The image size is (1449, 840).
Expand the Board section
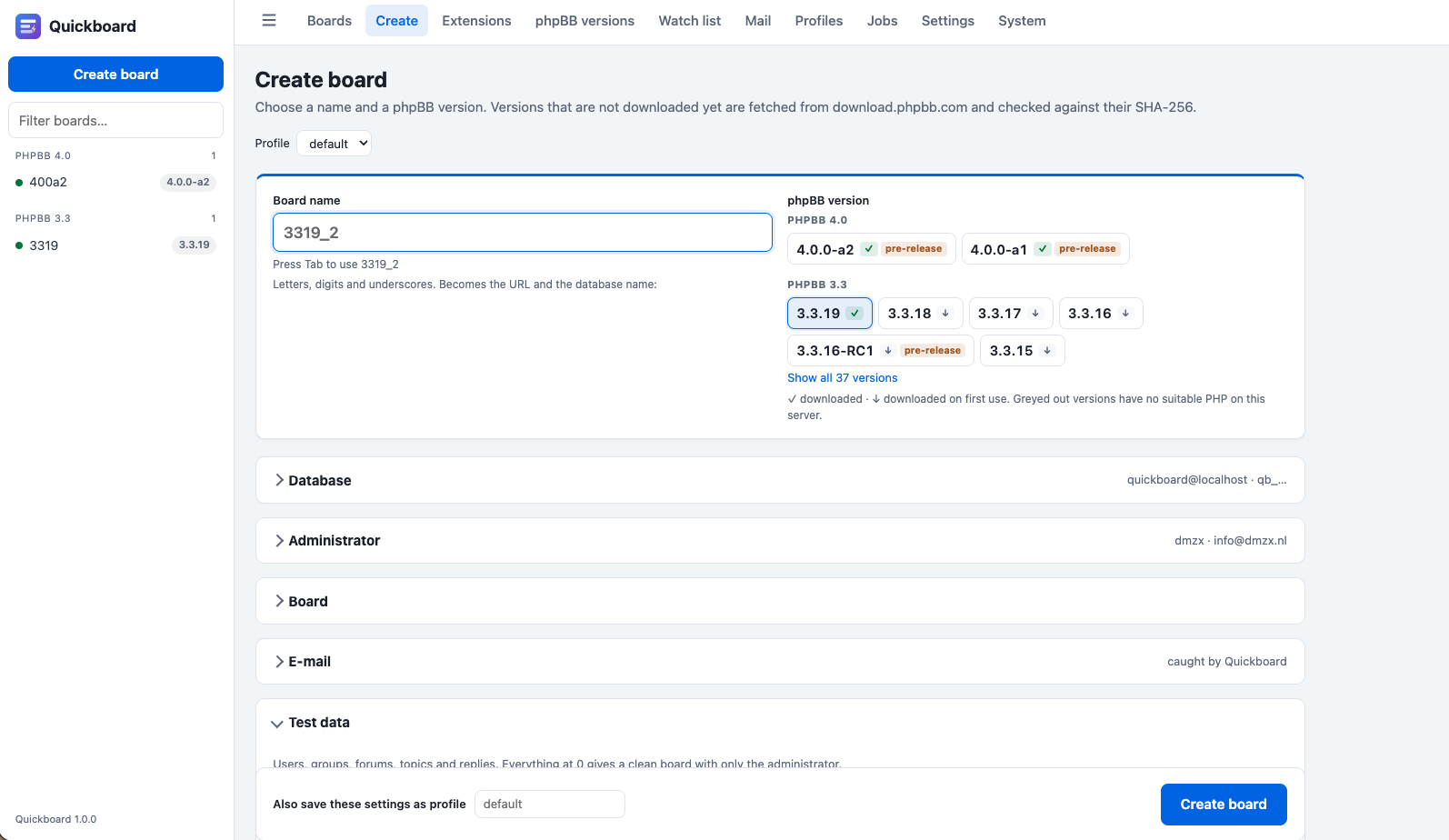780,602
